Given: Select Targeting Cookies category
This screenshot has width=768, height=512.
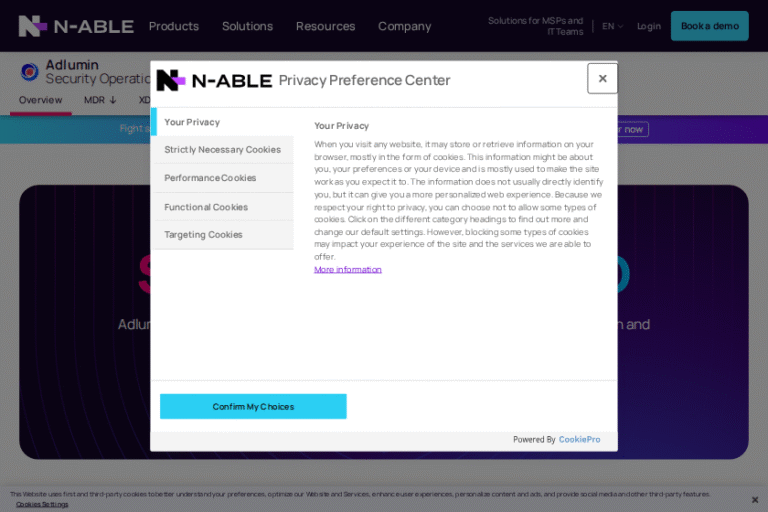Looking at the screenshot, I should 203,235.
